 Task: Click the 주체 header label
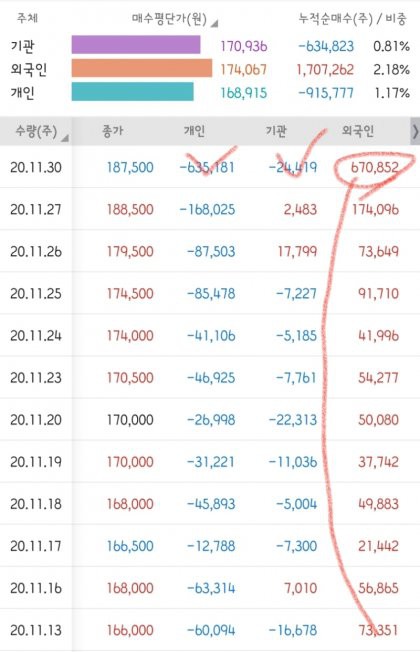click(x=27, y=18)
